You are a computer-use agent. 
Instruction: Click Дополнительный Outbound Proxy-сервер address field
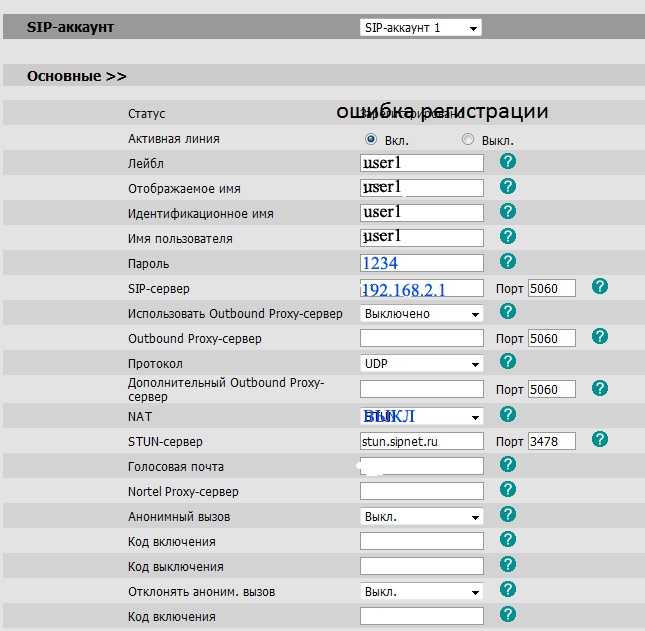click(422, 389)
